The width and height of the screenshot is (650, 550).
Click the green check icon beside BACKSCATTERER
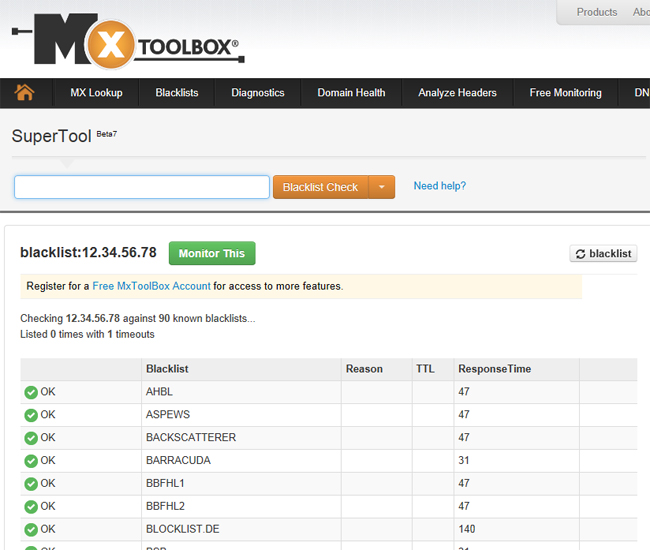click(31, 438)
